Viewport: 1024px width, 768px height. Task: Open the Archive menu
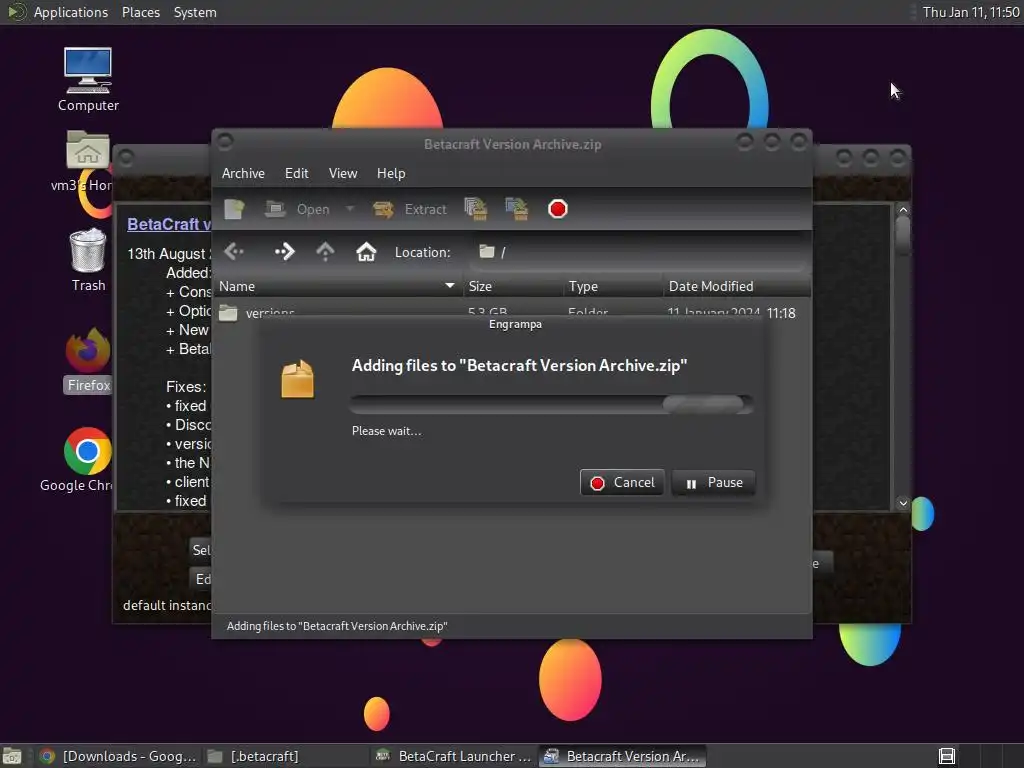click(243, 173)
